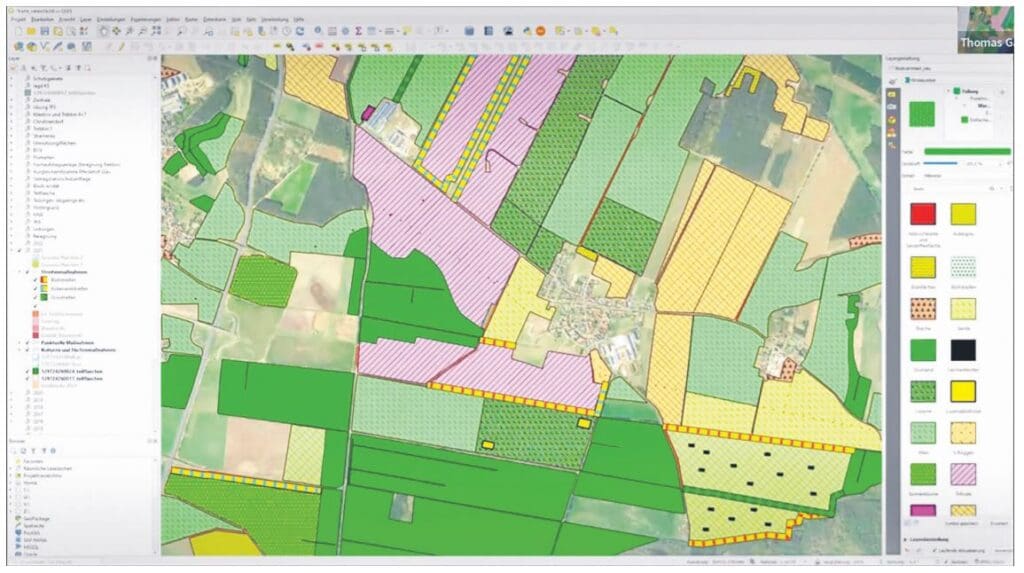
Task: Click the New Project toolbar icon
Action: (18, 31)
